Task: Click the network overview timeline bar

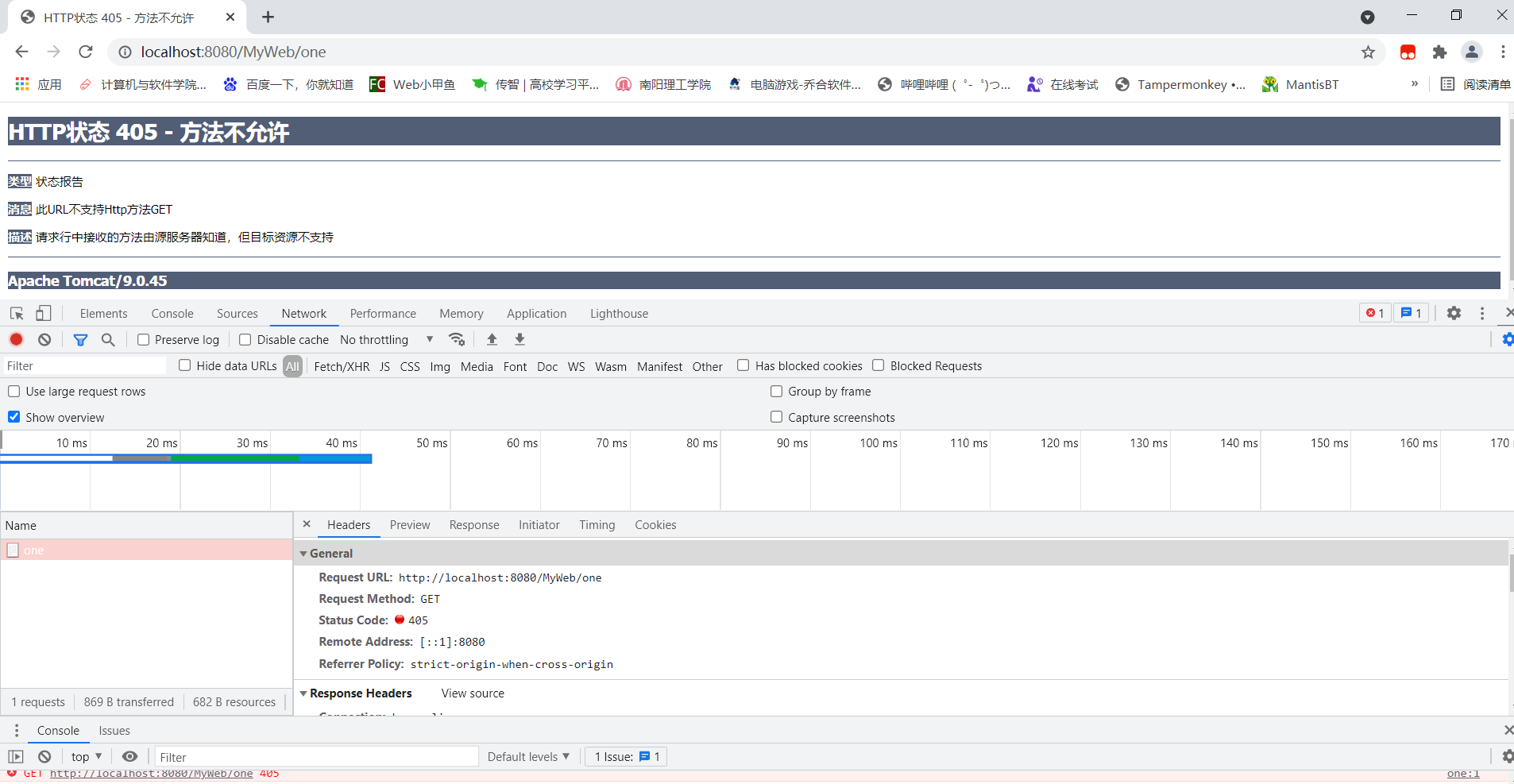Action: tap(186, 458)
